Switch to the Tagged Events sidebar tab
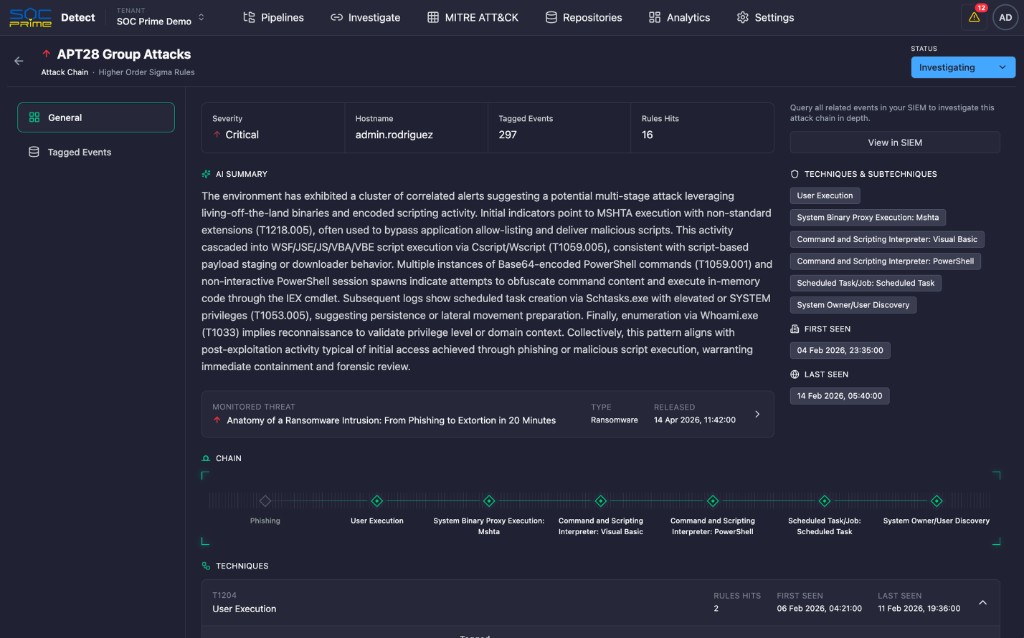1024x638 pixels. [96, 152]
